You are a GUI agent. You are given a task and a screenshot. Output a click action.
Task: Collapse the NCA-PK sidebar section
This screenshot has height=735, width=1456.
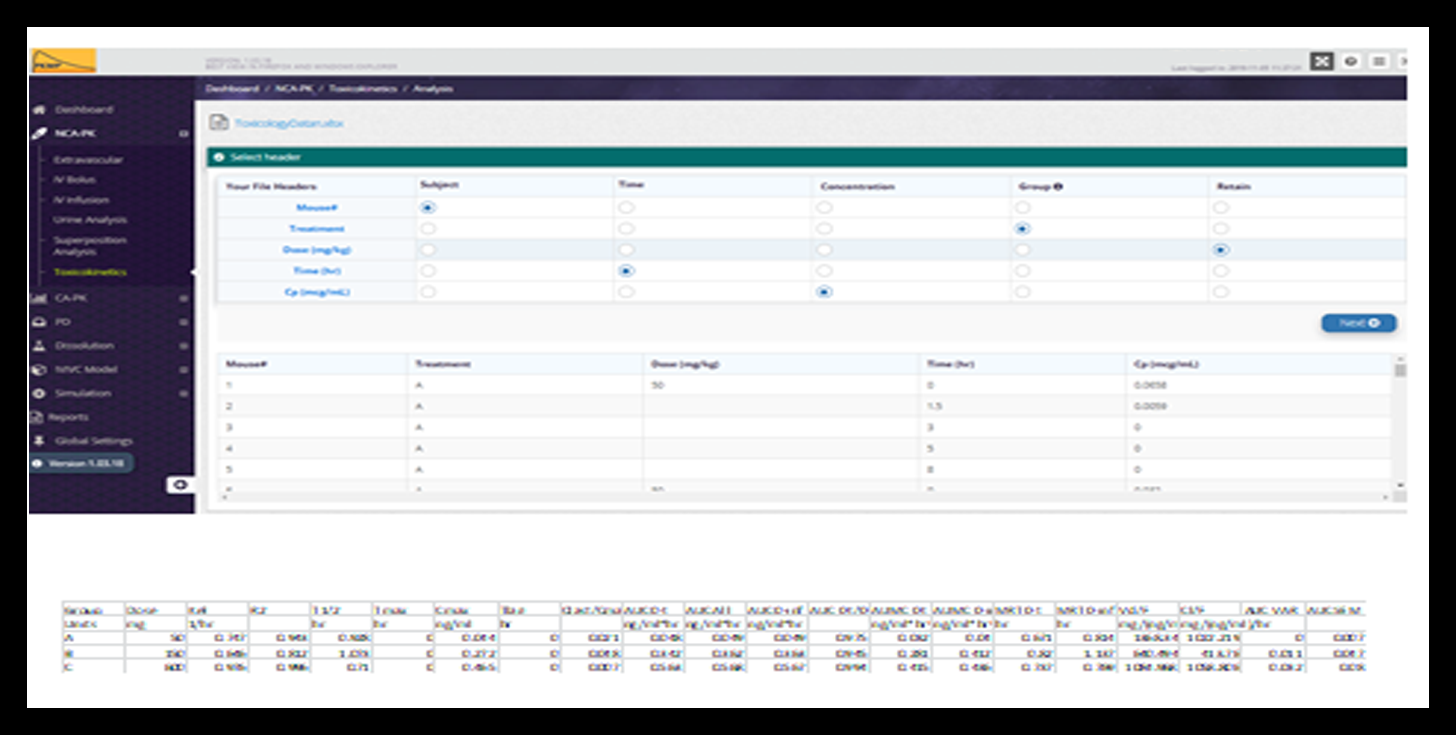tap(183, 133)
